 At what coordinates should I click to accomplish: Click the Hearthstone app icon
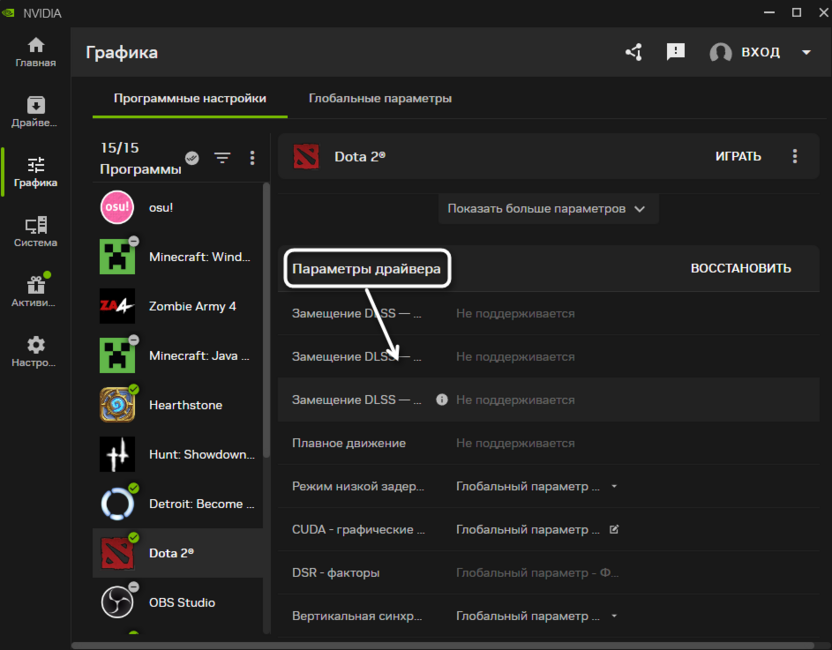117,405
